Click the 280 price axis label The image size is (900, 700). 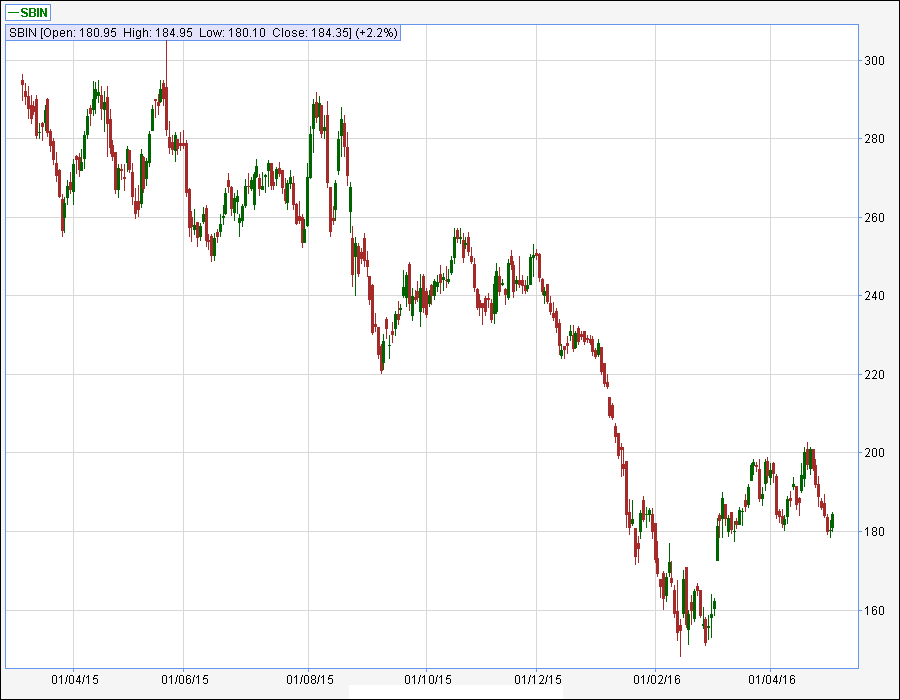[875, 139]
